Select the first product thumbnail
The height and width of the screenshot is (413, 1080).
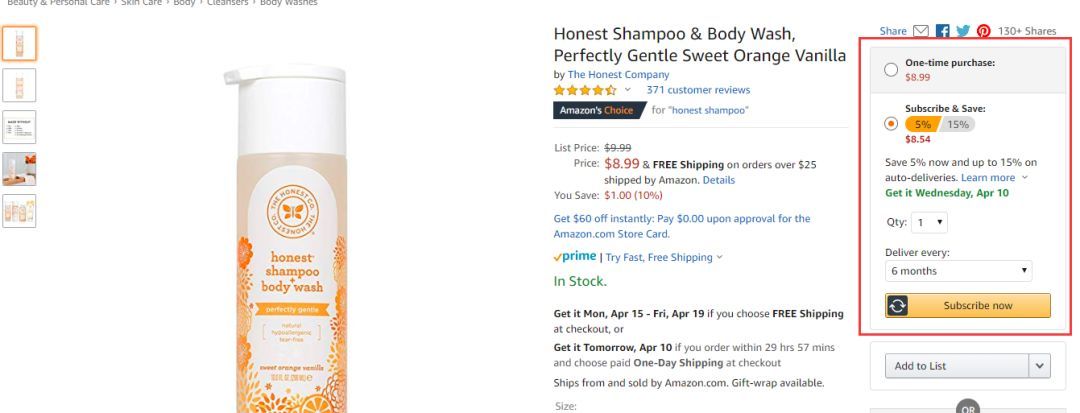pyautogui.click(x=19, y=43)
